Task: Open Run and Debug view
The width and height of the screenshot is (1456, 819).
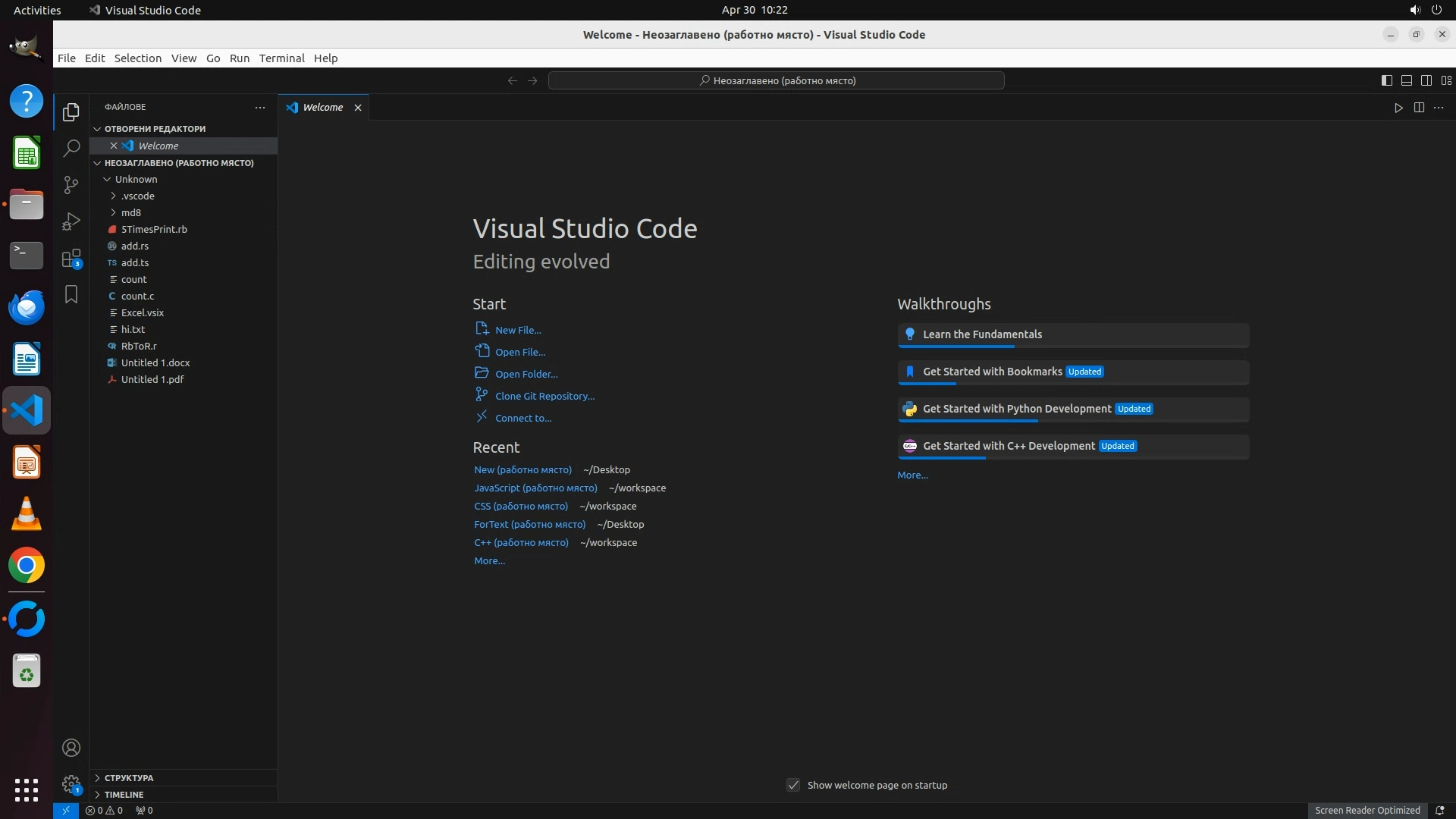Action: (71, 221)
